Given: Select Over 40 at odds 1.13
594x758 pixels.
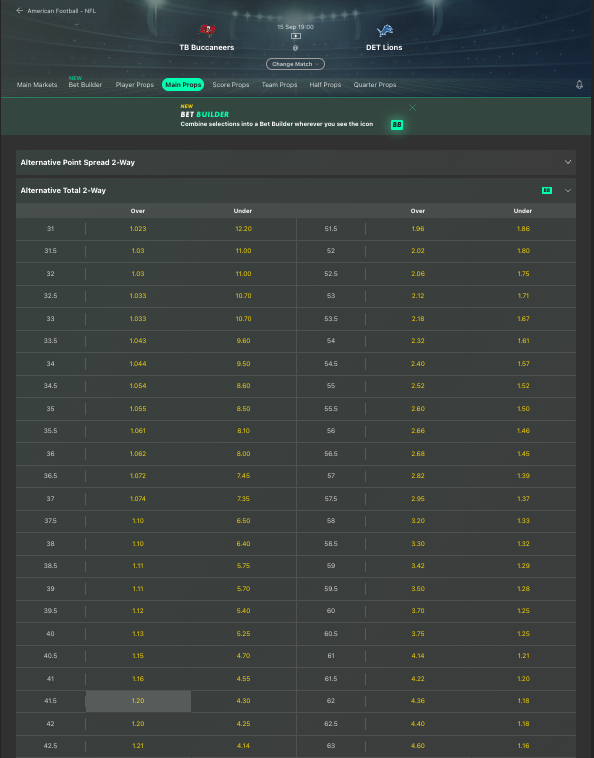Looking at the screenshot, I should 138,634.
